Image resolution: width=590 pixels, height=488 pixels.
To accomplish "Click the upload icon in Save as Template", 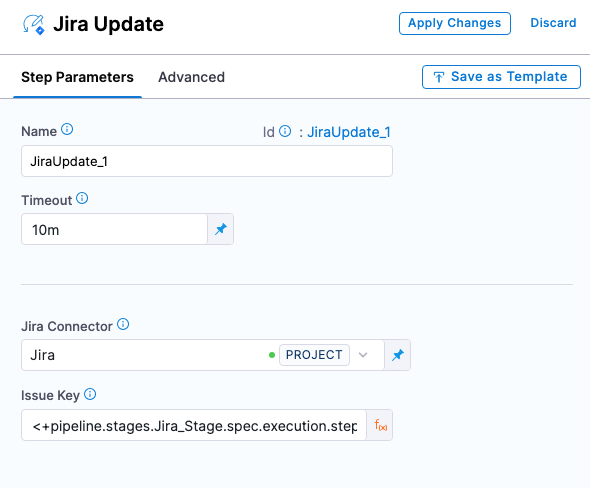I will 438,77.
